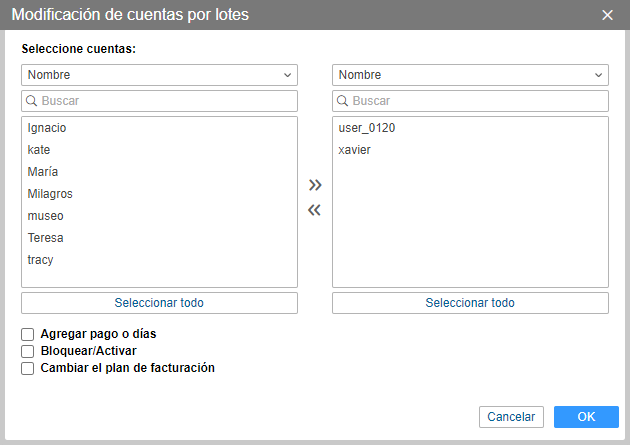Toggle the Bloquear/Activar checkbox

pyautogui.click(x=28, y=351)
